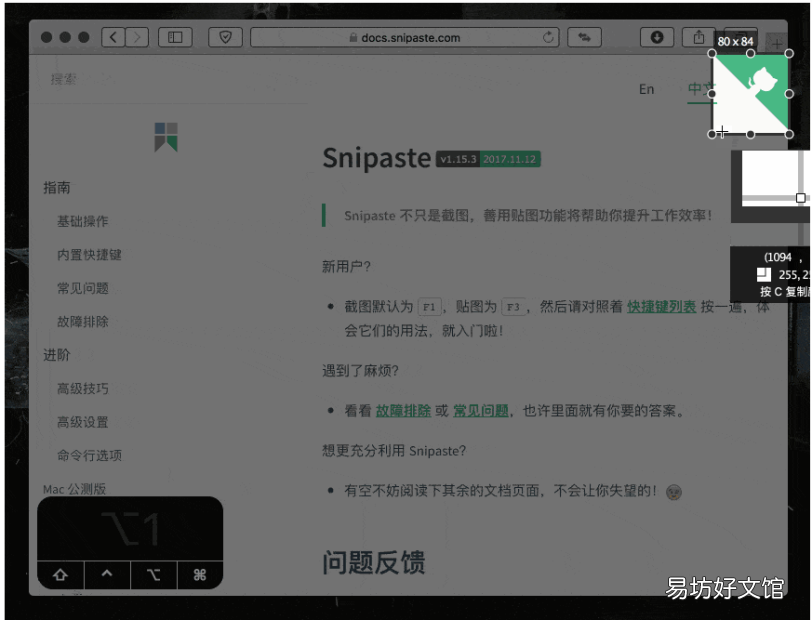Follow the 故障排除 link in the article
812x620 pixels.
pyautogui.click(x=403, y=411)
